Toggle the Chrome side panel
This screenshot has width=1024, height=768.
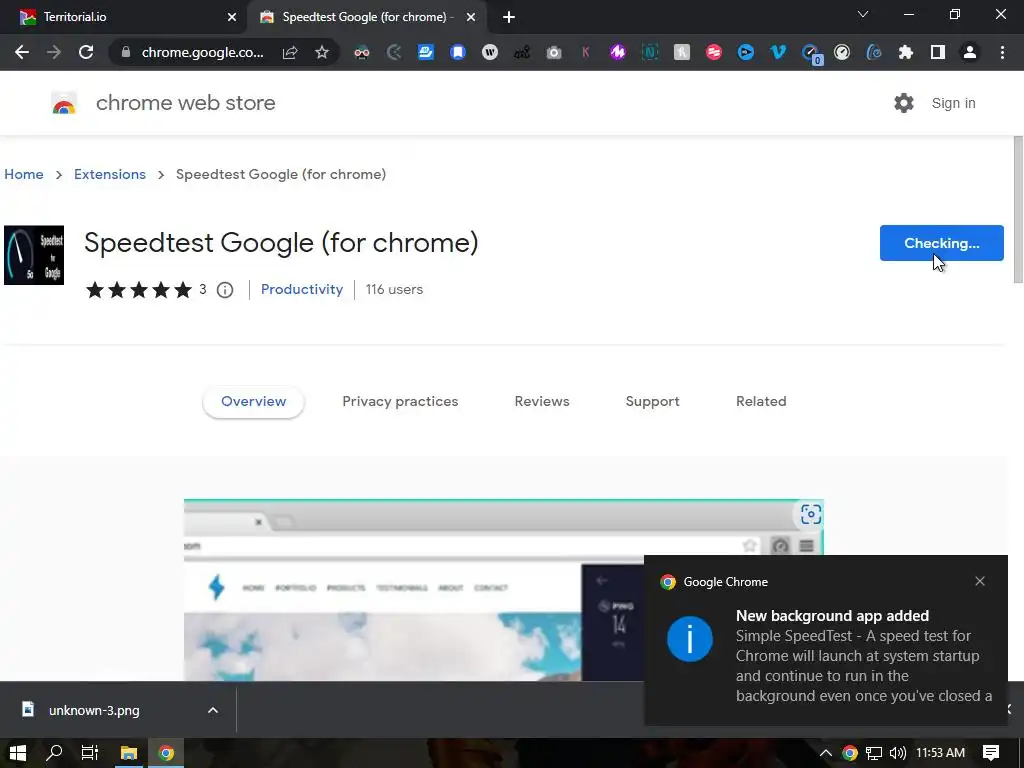click(938, 52)
